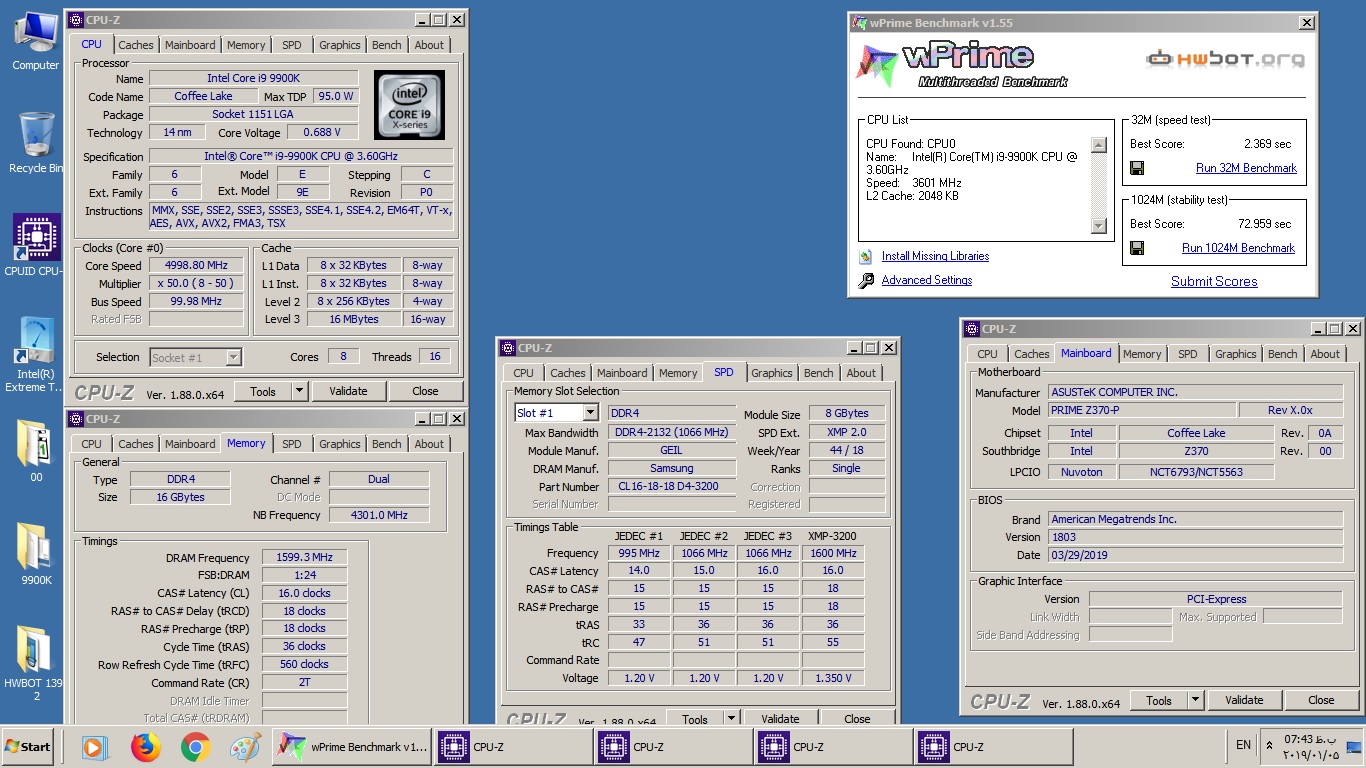Expand the Tools arrow in Mainboard window
Viewport: 1366px width, 768px height.
pyautogui.click(x=1196, y=700)
